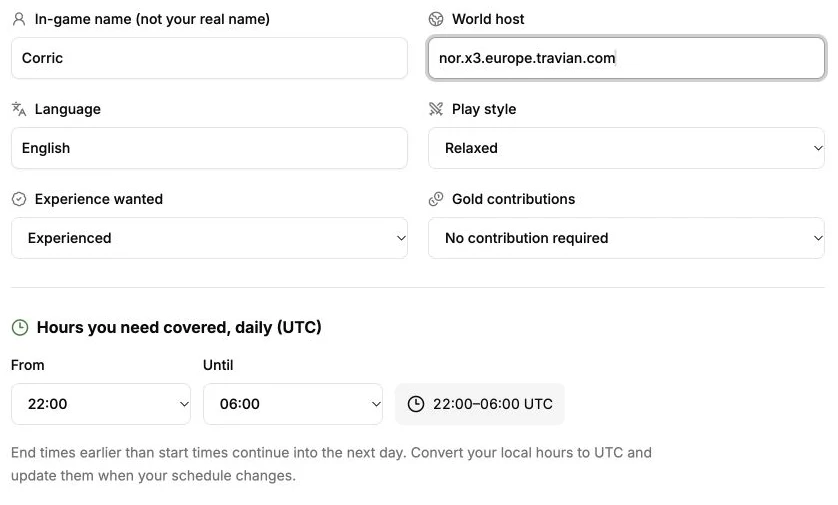The width and height of the screenshot is (838, 505).
Task: Click the crossed swords icon beside Play style
Action: 436,109
